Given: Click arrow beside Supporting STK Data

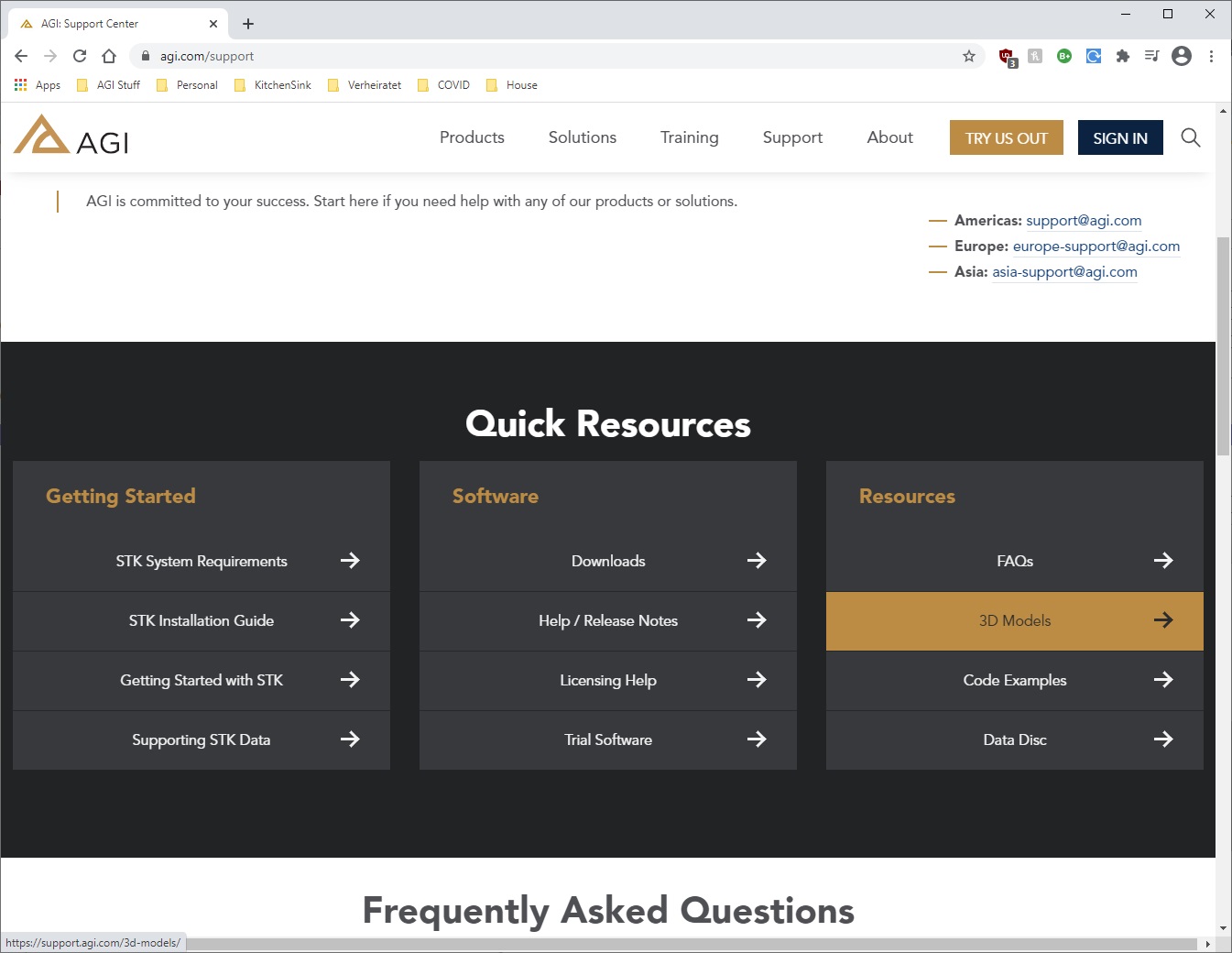Looking at the screenshot, I should coord(350,739).
